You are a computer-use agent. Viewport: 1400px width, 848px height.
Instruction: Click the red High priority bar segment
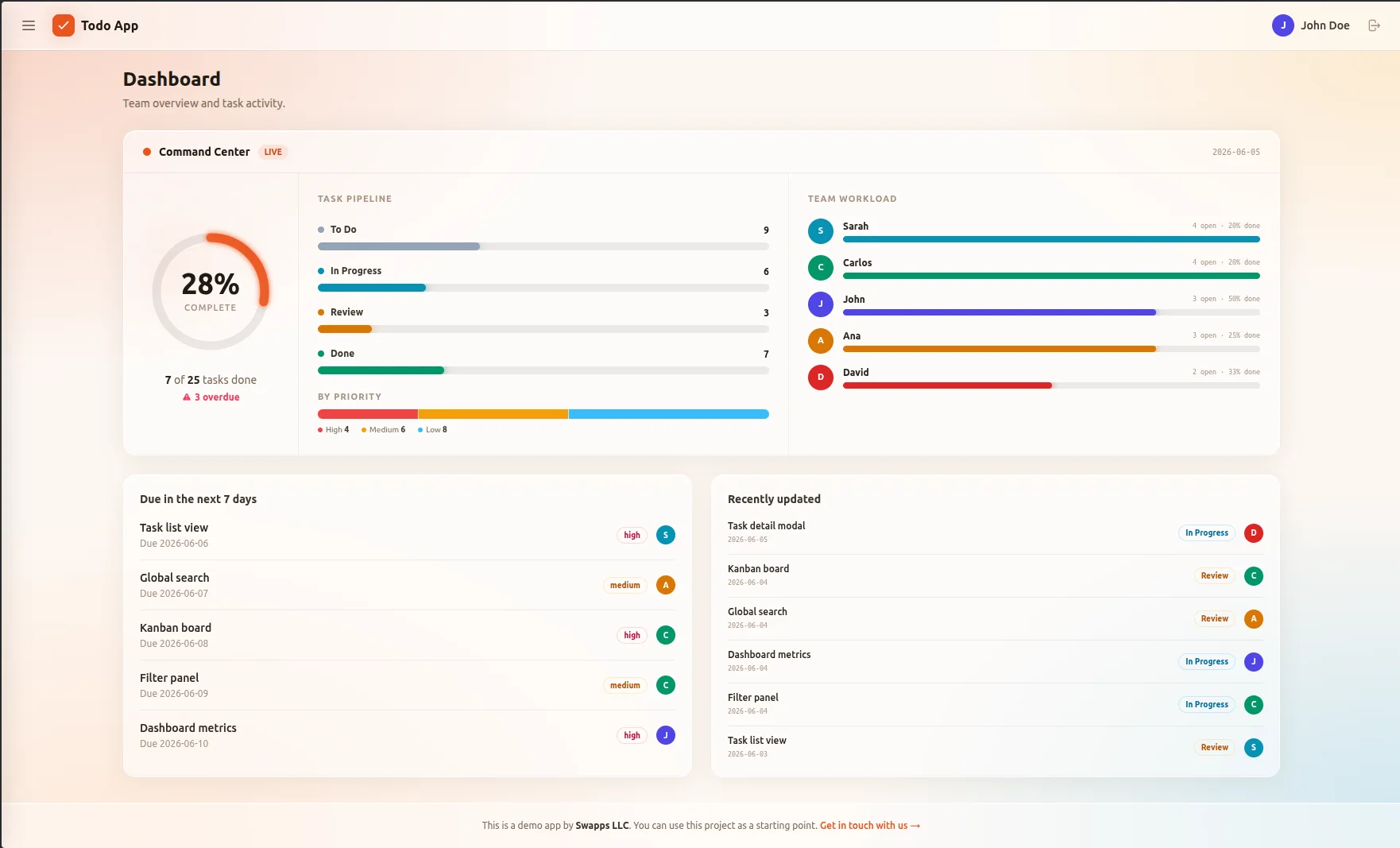pos(368,414)
